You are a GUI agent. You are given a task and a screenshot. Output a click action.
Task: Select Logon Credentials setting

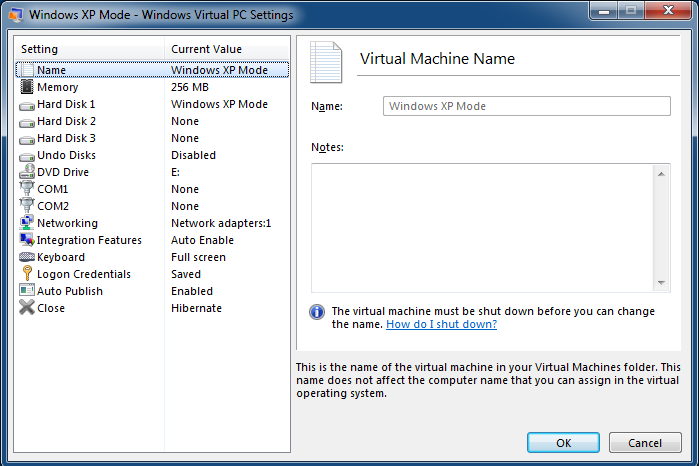pyautogui.click(x=84, y=274)
